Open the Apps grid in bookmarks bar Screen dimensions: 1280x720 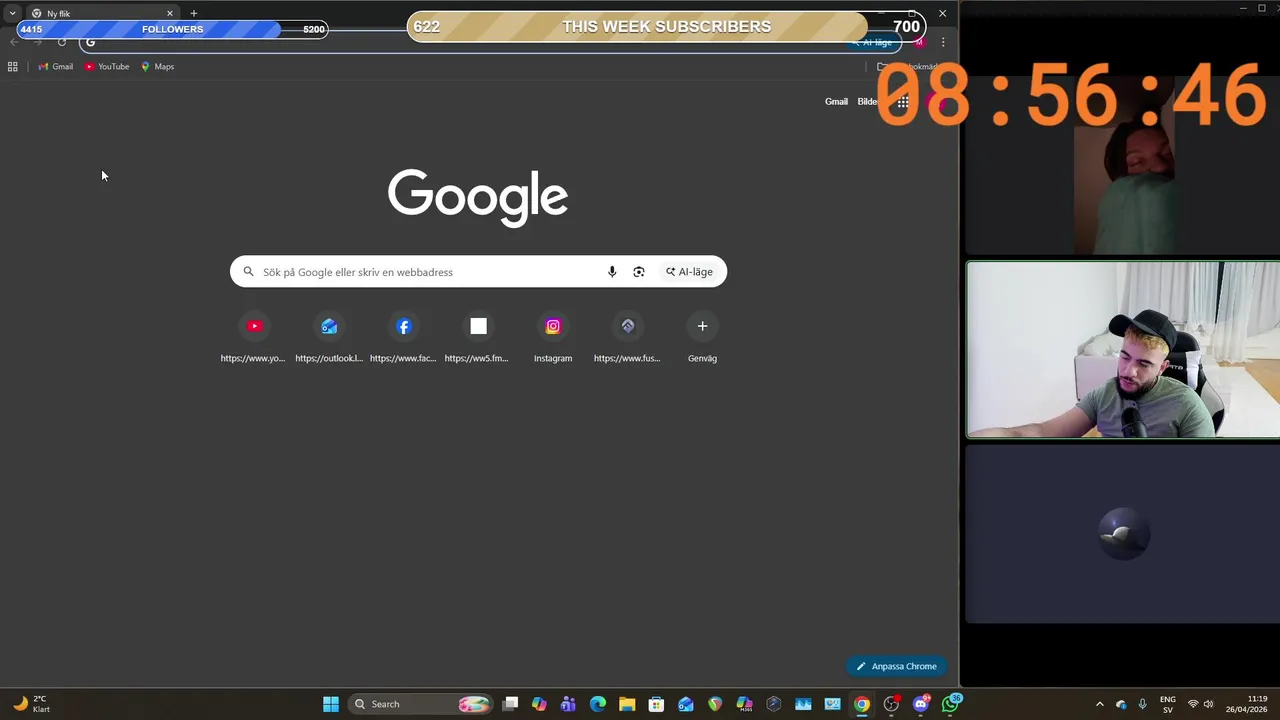point(12,67)
